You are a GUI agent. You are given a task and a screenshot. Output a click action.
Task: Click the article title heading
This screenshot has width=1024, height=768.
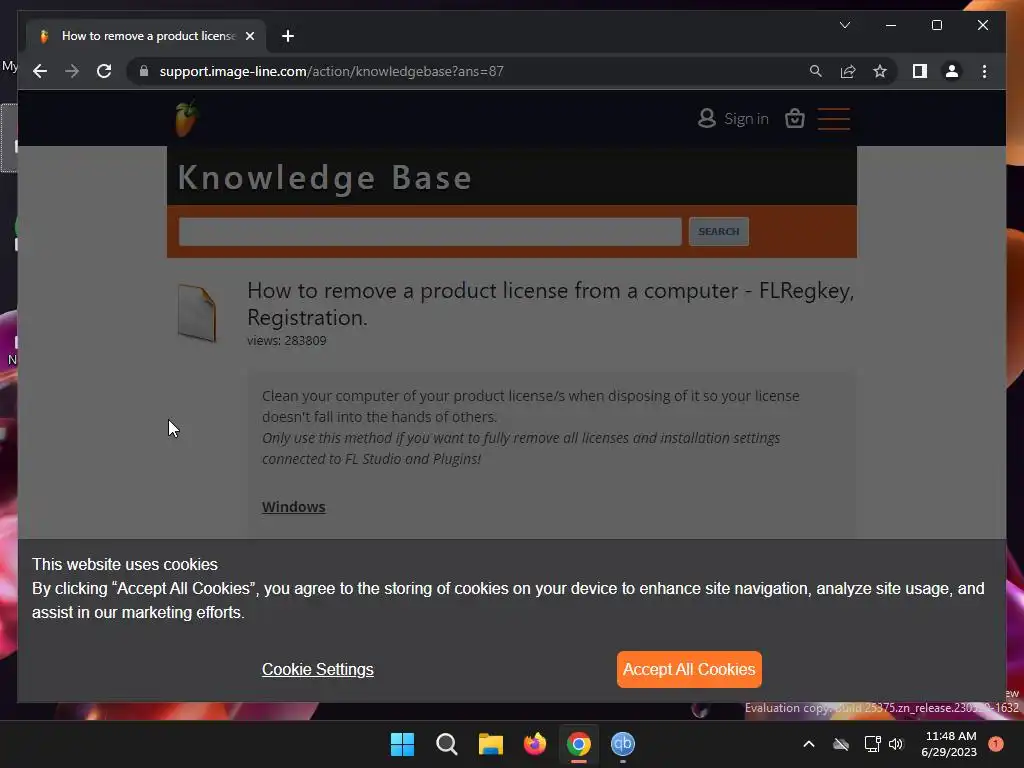pos(551,304)
